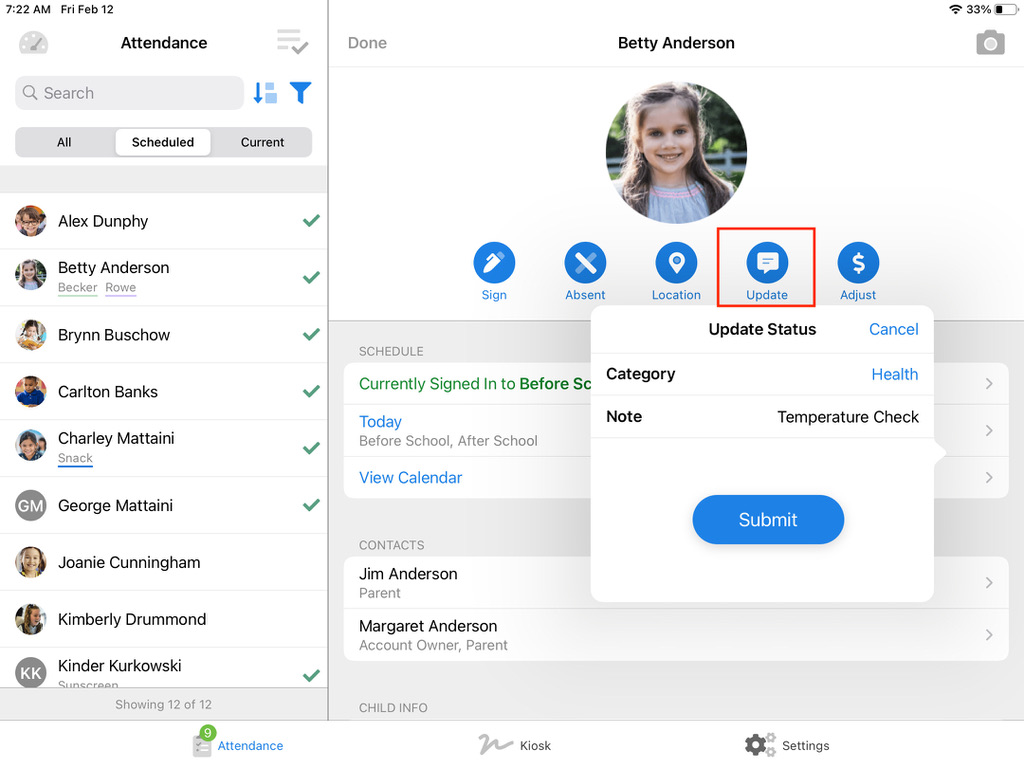Expand Margaret Anderson contact chevron
Image resolution: width=1024 pixels, height=768 pixels.
click(x=989, y=635)
